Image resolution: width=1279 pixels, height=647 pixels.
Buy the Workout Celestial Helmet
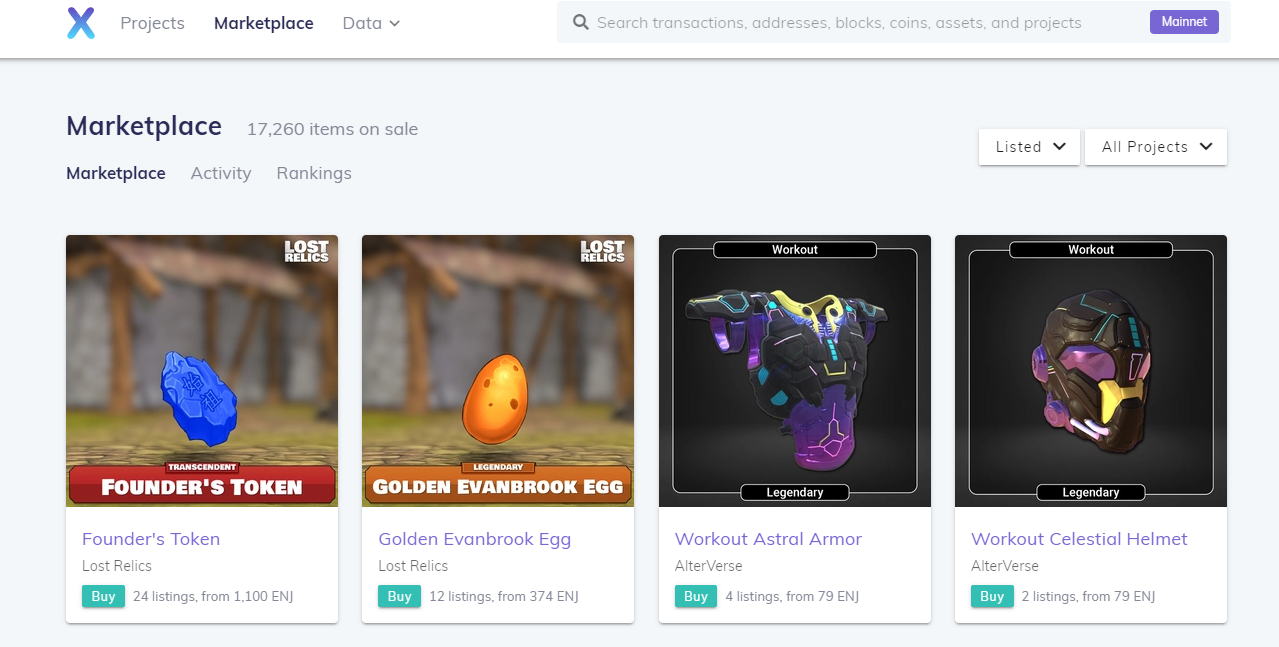point(992,596)
